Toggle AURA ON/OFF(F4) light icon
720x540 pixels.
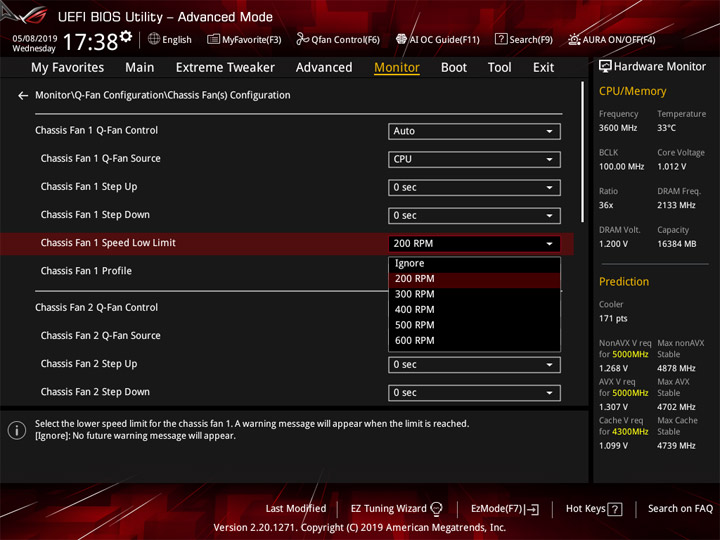click(574, 39)
